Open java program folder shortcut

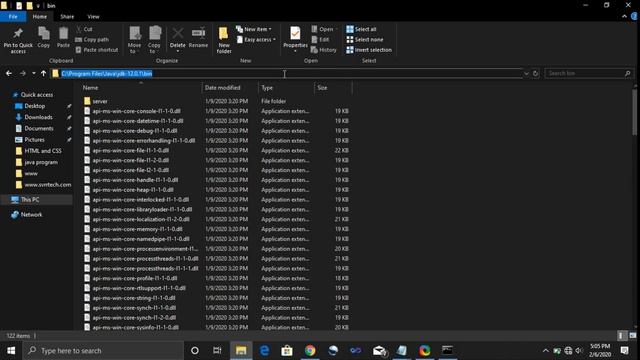41,162
